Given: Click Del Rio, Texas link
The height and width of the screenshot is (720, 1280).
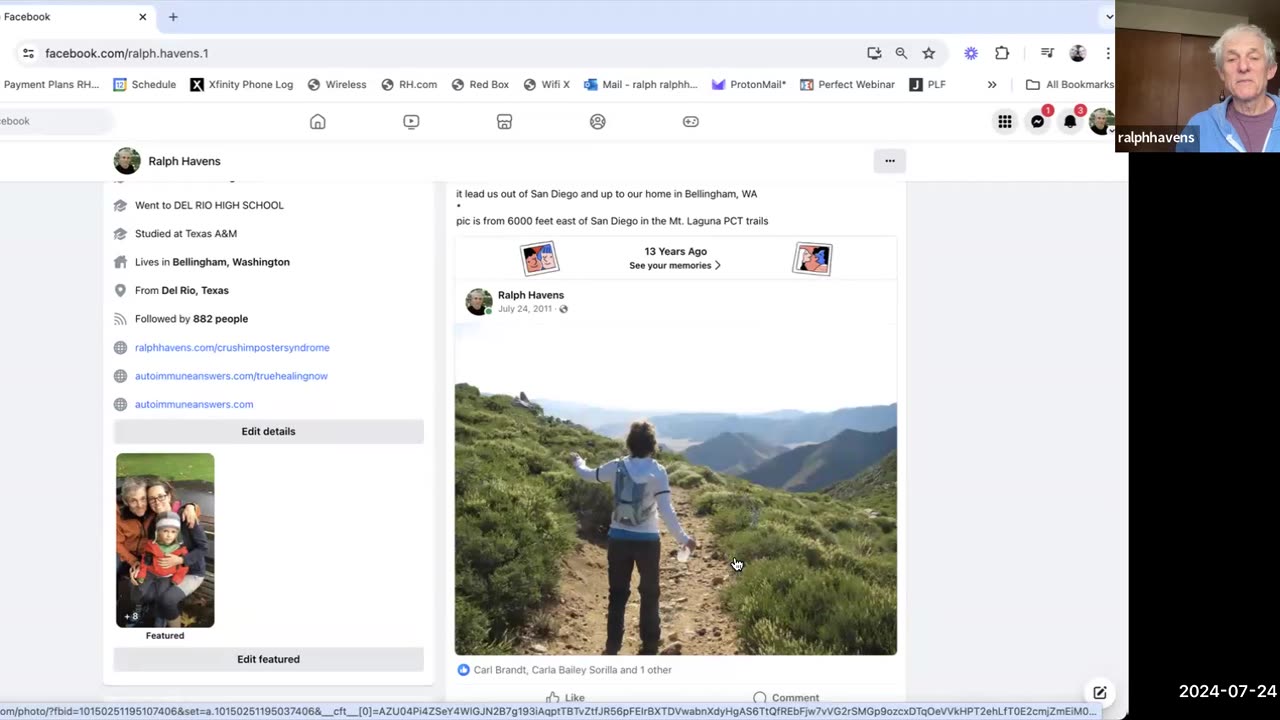Looking at the screenshot, I should (195, 290).
